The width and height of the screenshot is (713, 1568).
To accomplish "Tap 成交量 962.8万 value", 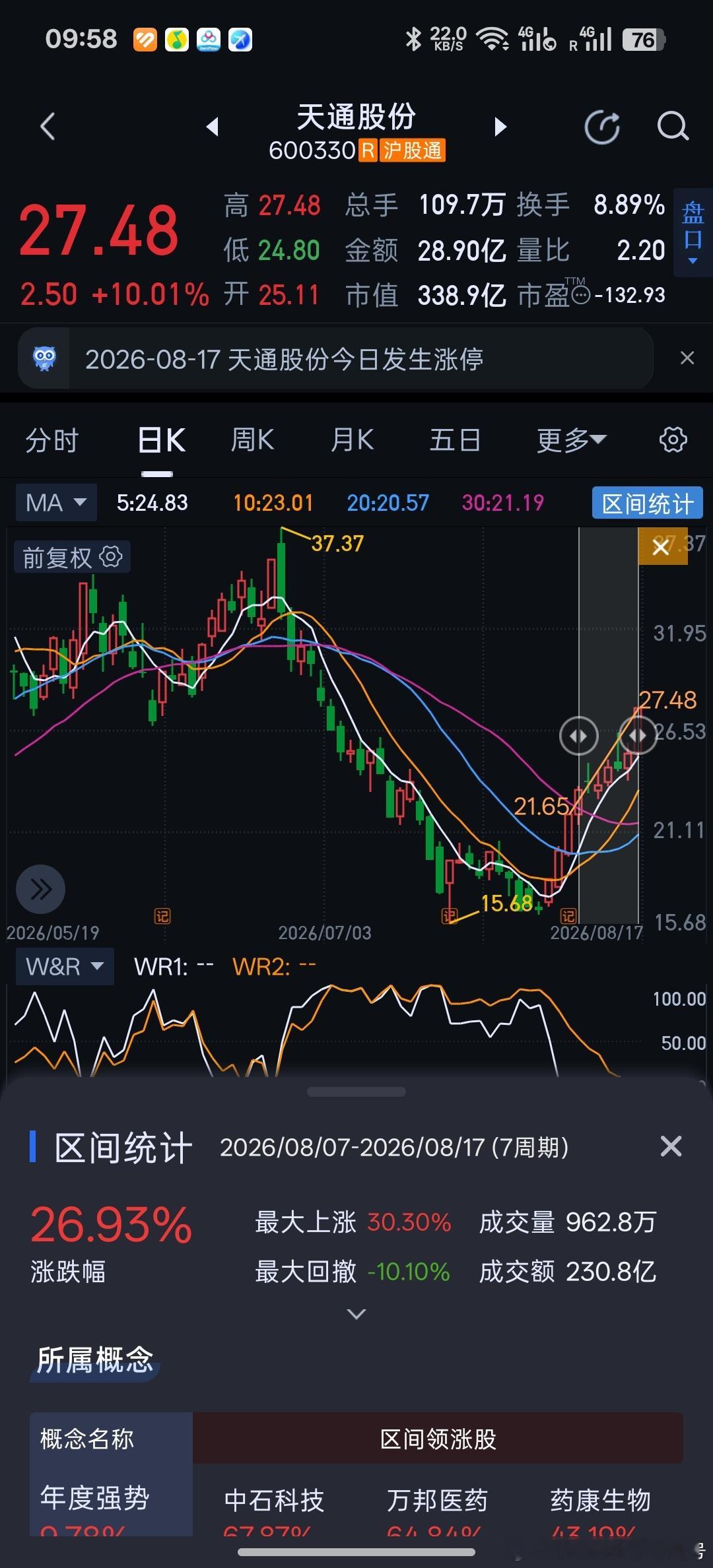I will (611, 1222).
